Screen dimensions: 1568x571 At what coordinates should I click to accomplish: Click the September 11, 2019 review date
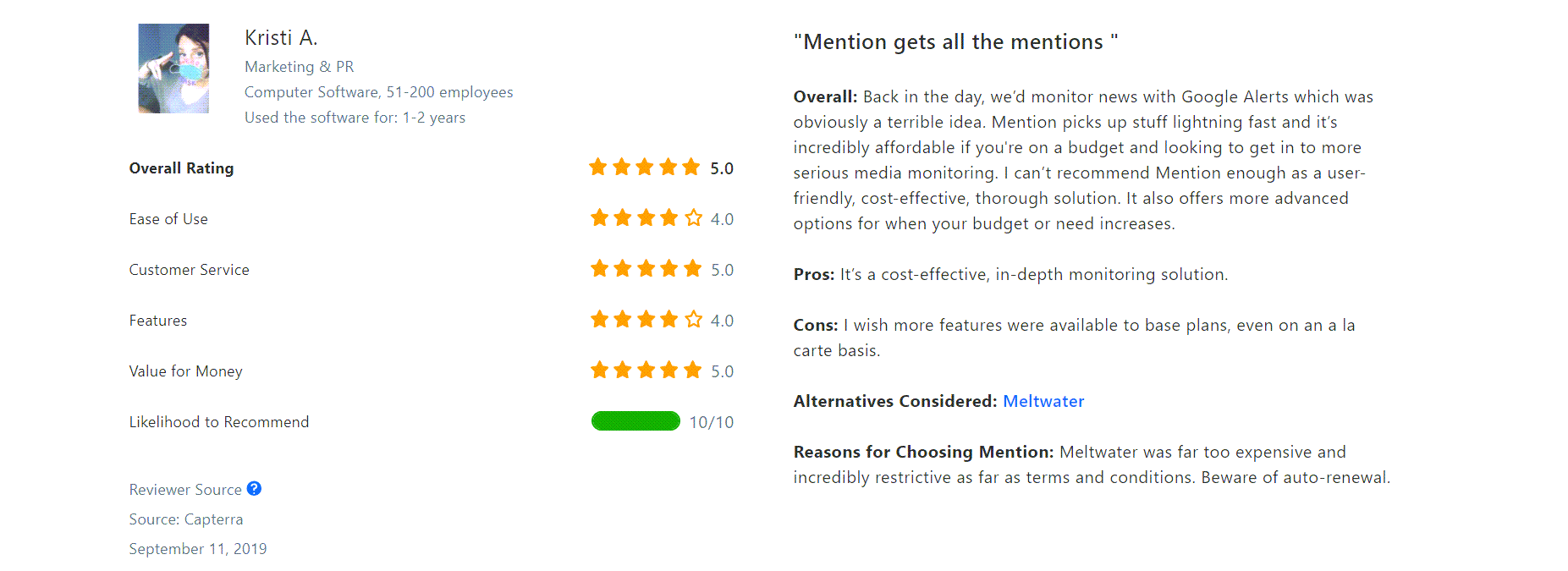click(198, 549)
